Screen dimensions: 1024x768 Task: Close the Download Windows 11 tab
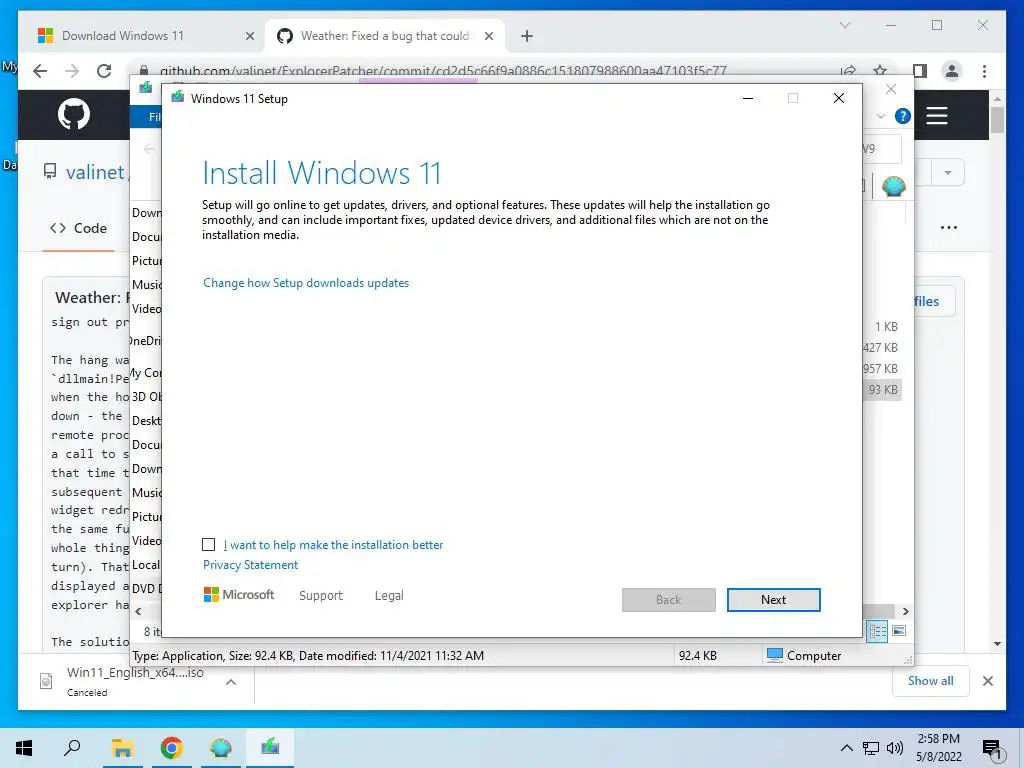coord(249,36)
